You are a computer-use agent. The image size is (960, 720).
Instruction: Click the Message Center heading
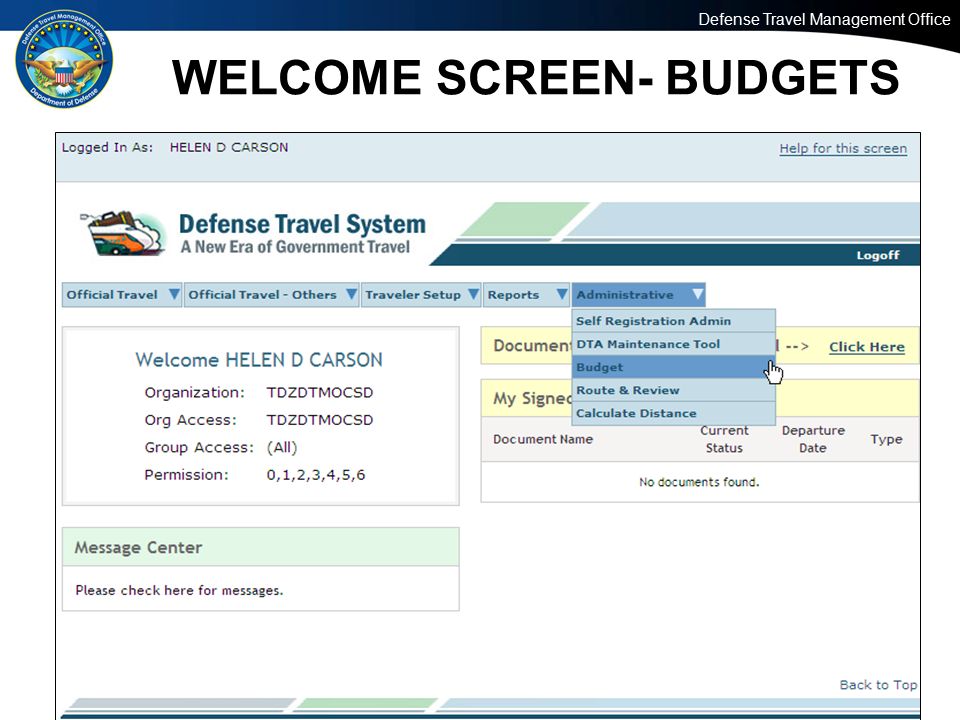click(138, 547)
